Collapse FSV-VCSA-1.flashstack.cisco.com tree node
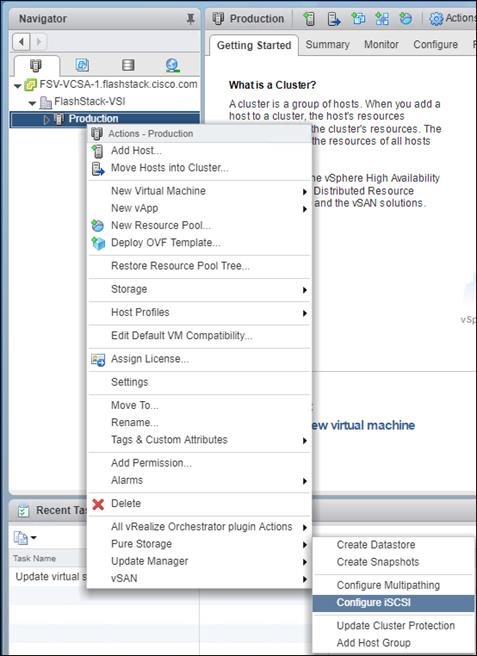This screenshot has width=477, height=656. click(17, 86)
